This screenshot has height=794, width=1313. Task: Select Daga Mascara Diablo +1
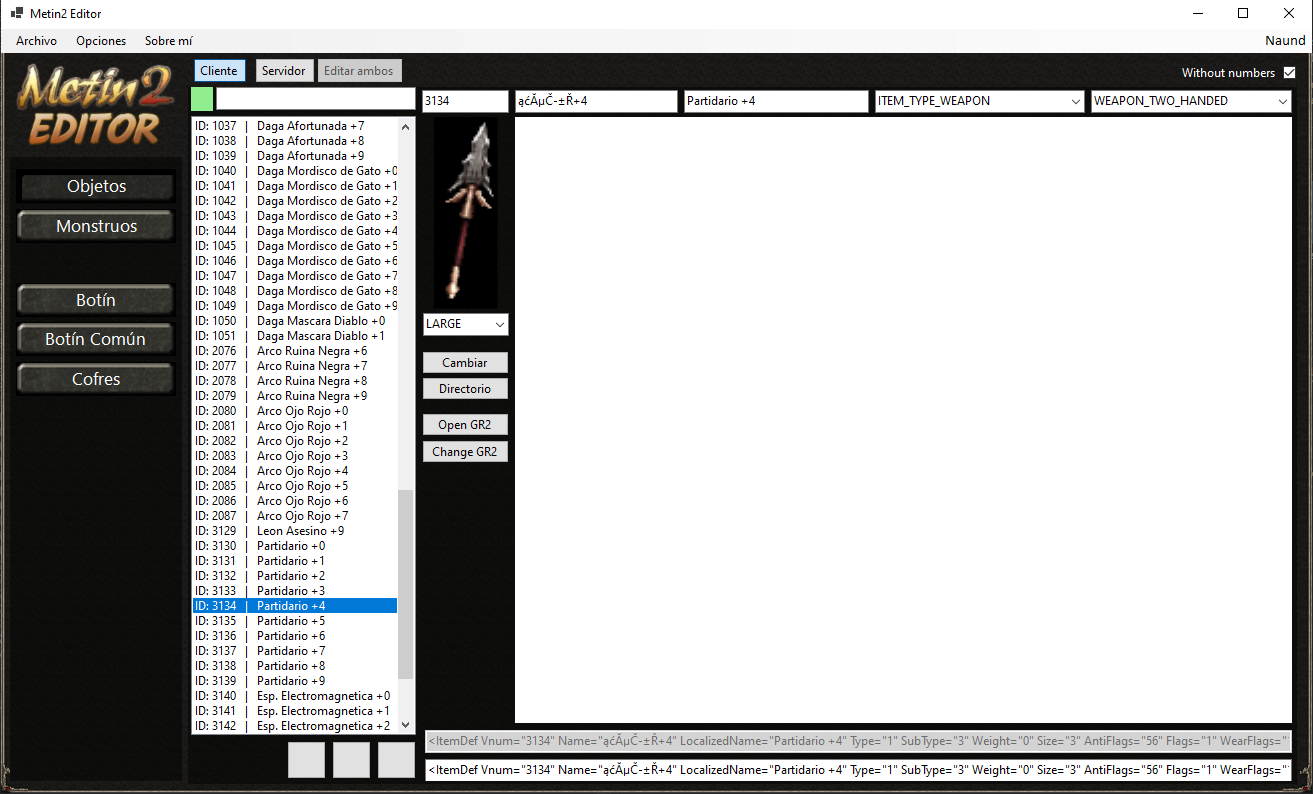coord(295,336)
